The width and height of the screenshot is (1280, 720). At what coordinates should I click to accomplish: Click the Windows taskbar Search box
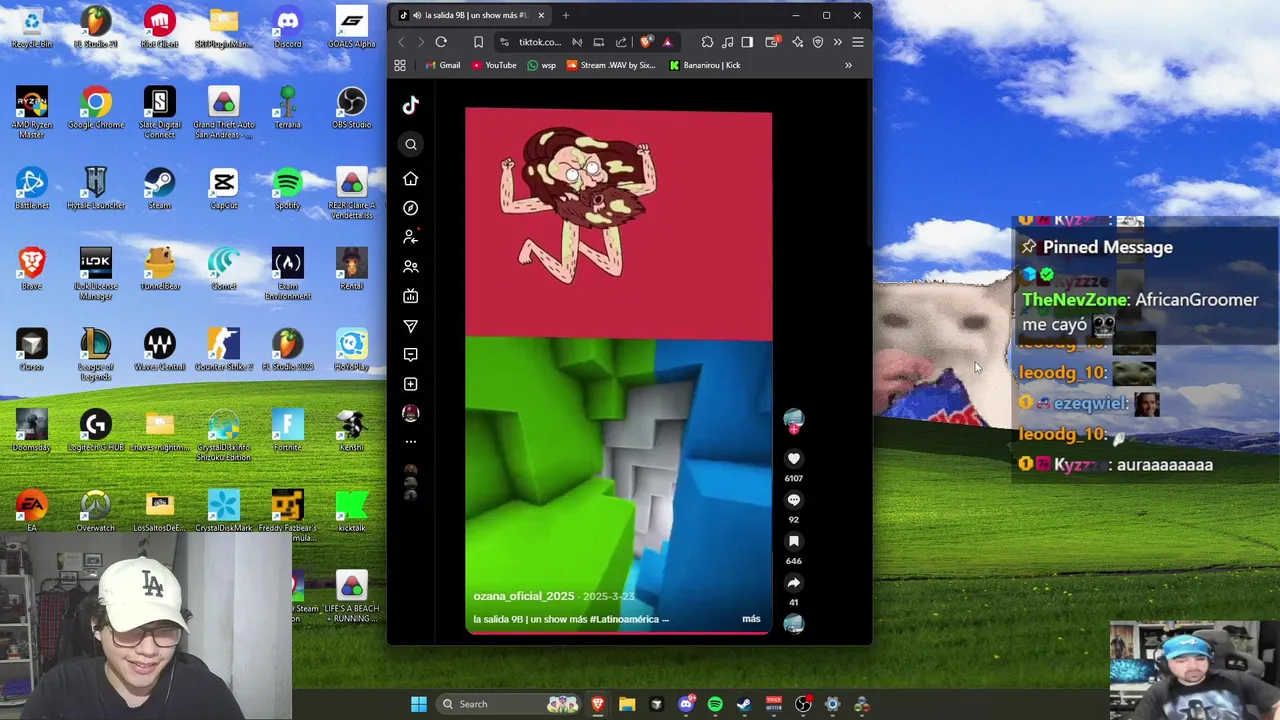(x=509, y=704)
